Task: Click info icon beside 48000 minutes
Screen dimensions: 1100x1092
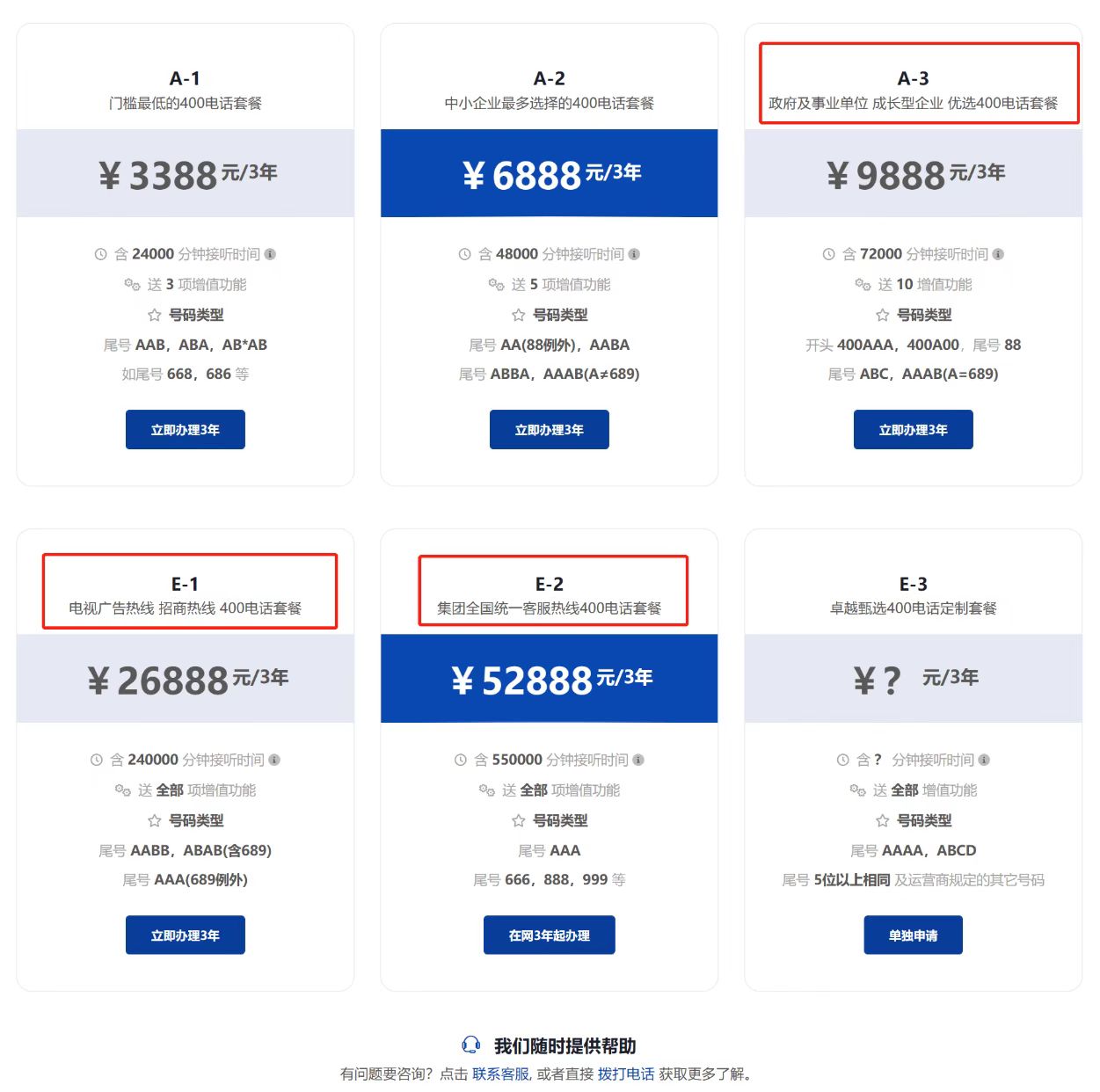Action: click(634, 254)
